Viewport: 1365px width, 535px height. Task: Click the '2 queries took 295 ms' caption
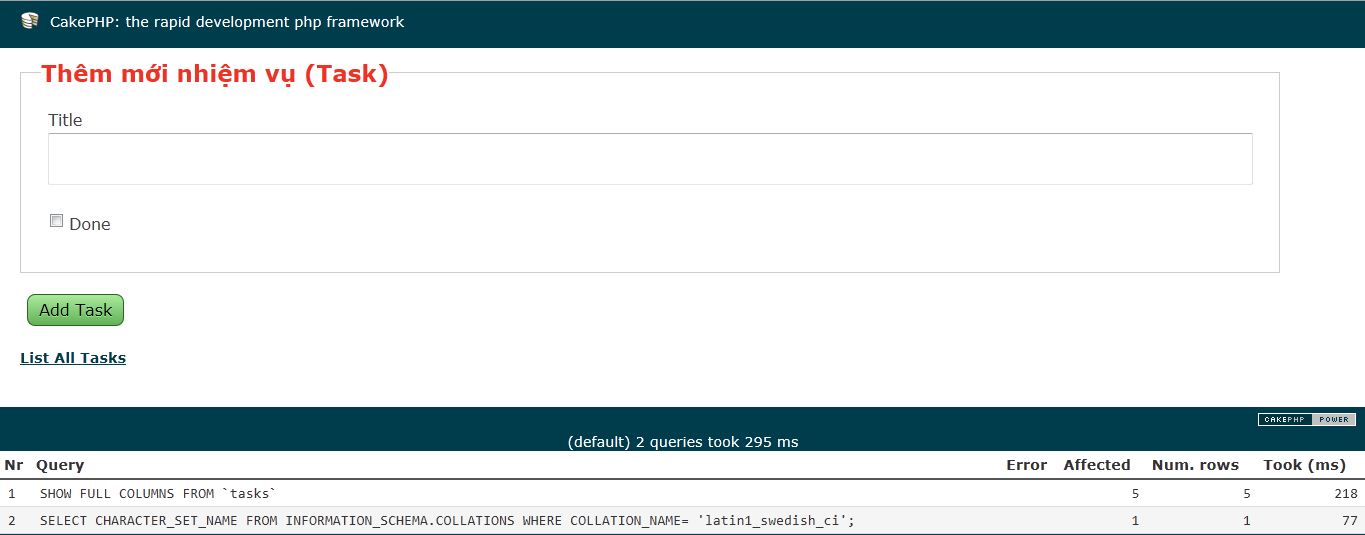[x=683, y=441]
